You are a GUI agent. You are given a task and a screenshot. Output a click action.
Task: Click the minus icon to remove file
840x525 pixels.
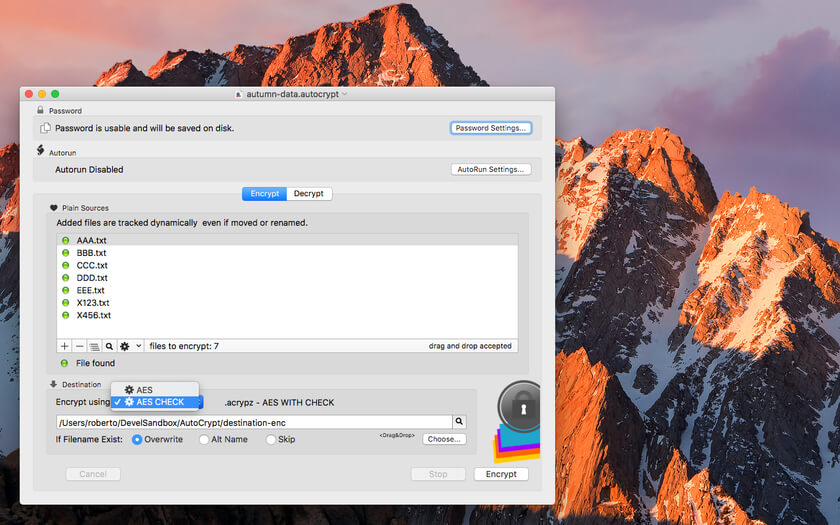80,346
